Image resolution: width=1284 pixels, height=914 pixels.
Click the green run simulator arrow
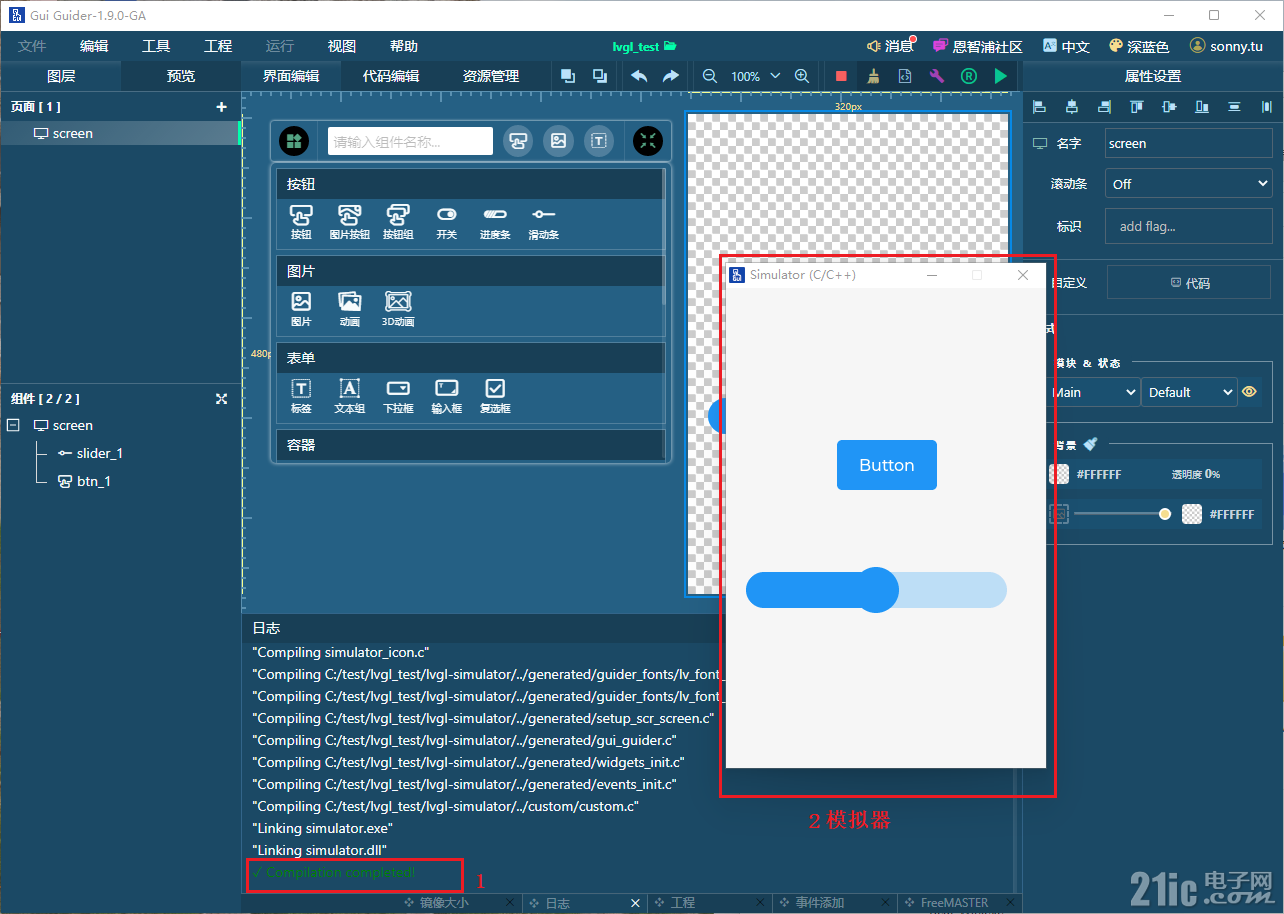pos(1001,76)
